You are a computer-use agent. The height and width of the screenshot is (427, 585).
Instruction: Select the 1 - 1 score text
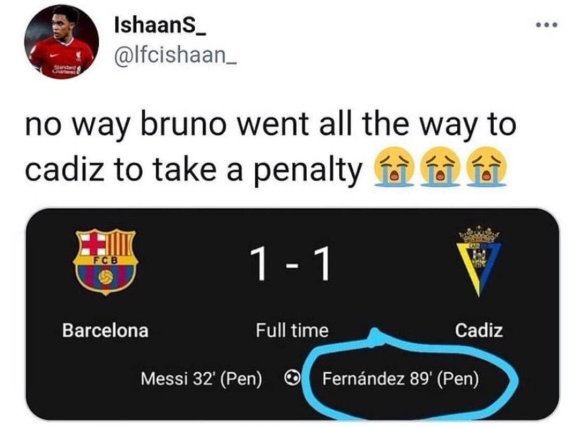(290, 264)
